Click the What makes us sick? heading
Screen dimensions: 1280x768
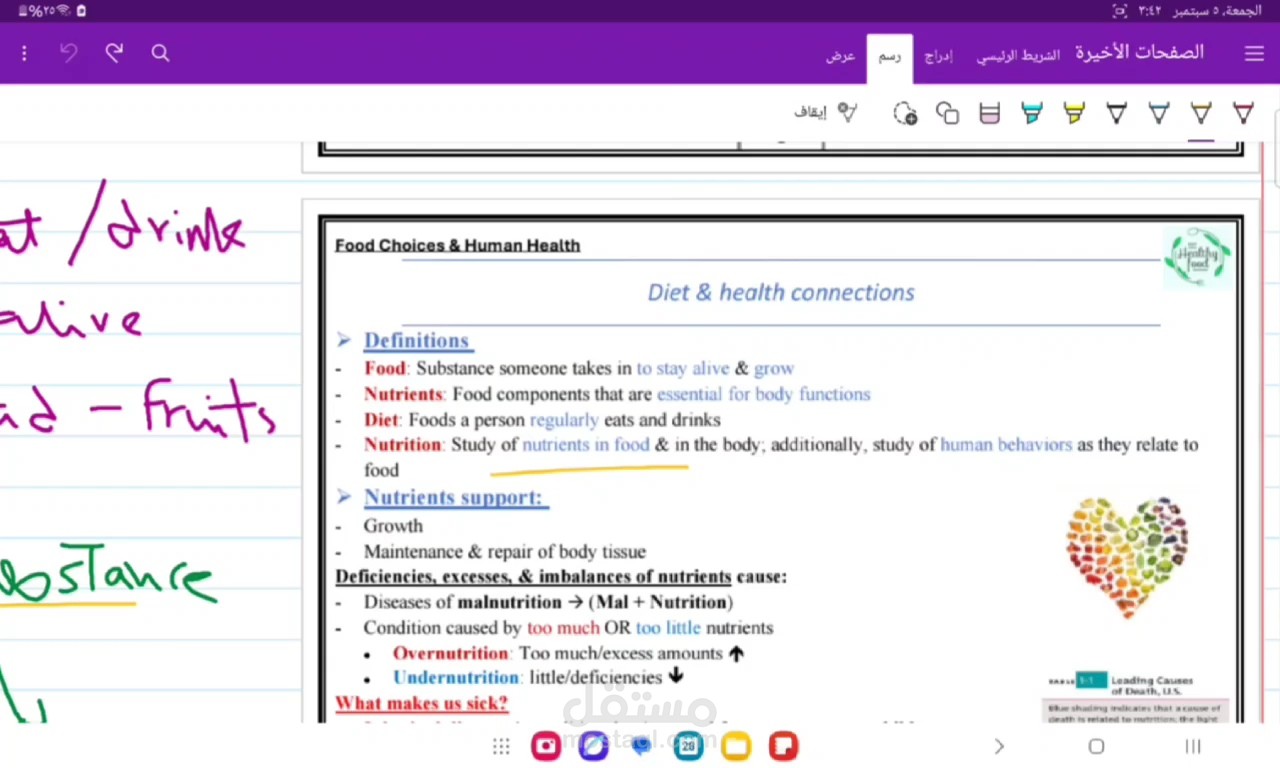click(x=421, y=703)
